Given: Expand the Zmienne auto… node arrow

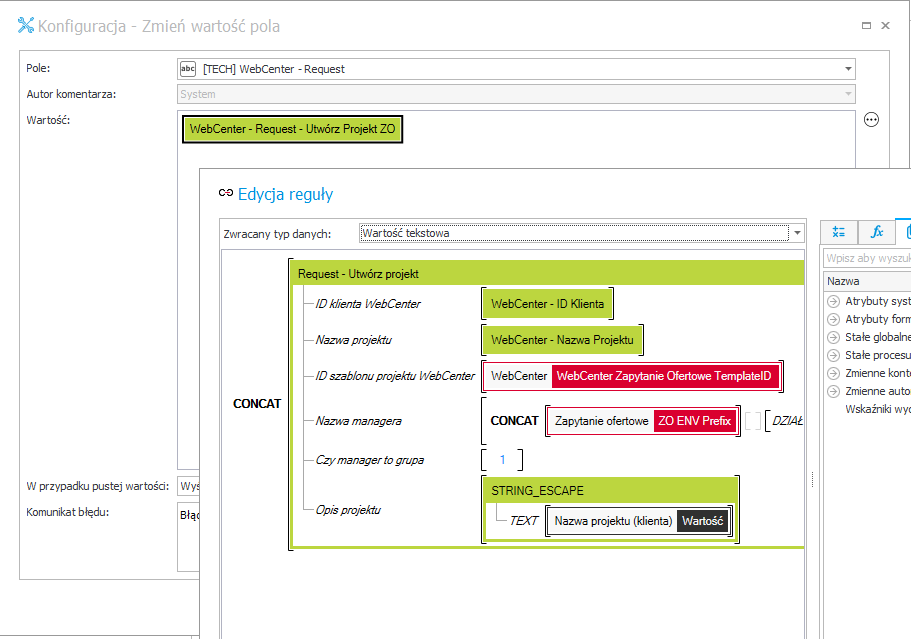Looking at the screenshot, I should [x=833, y=392].
